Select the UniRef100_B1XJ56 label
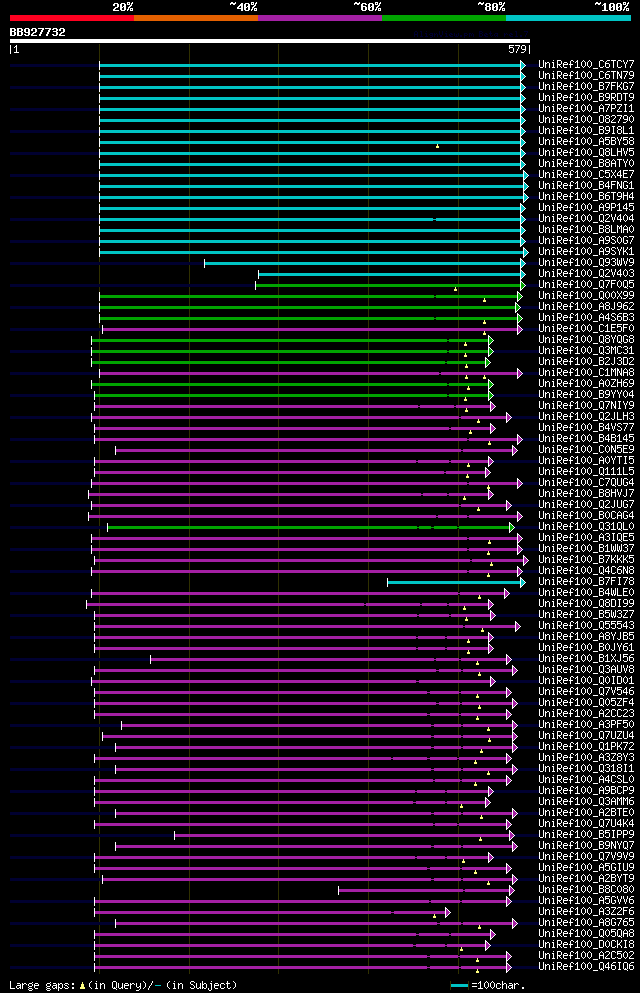The width and height of the screenshot is (640, 993). tap(586, 659)
